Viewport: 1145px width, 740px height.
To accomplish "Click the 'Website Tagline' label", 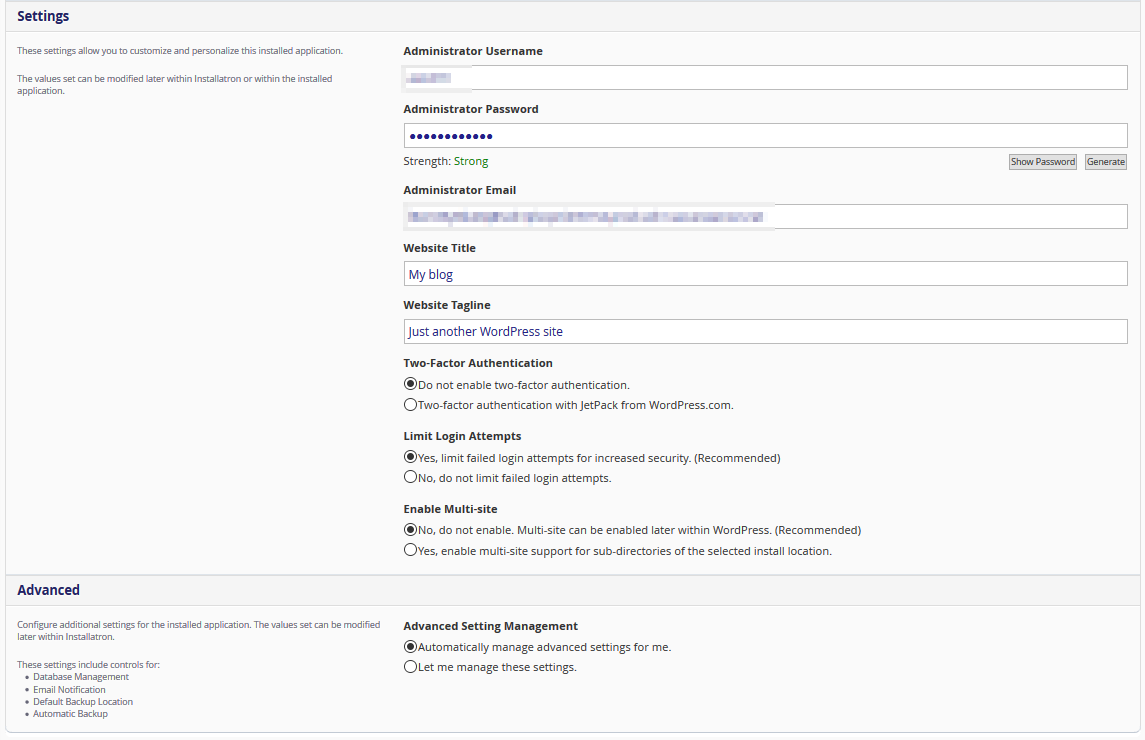I will point(447,305).
